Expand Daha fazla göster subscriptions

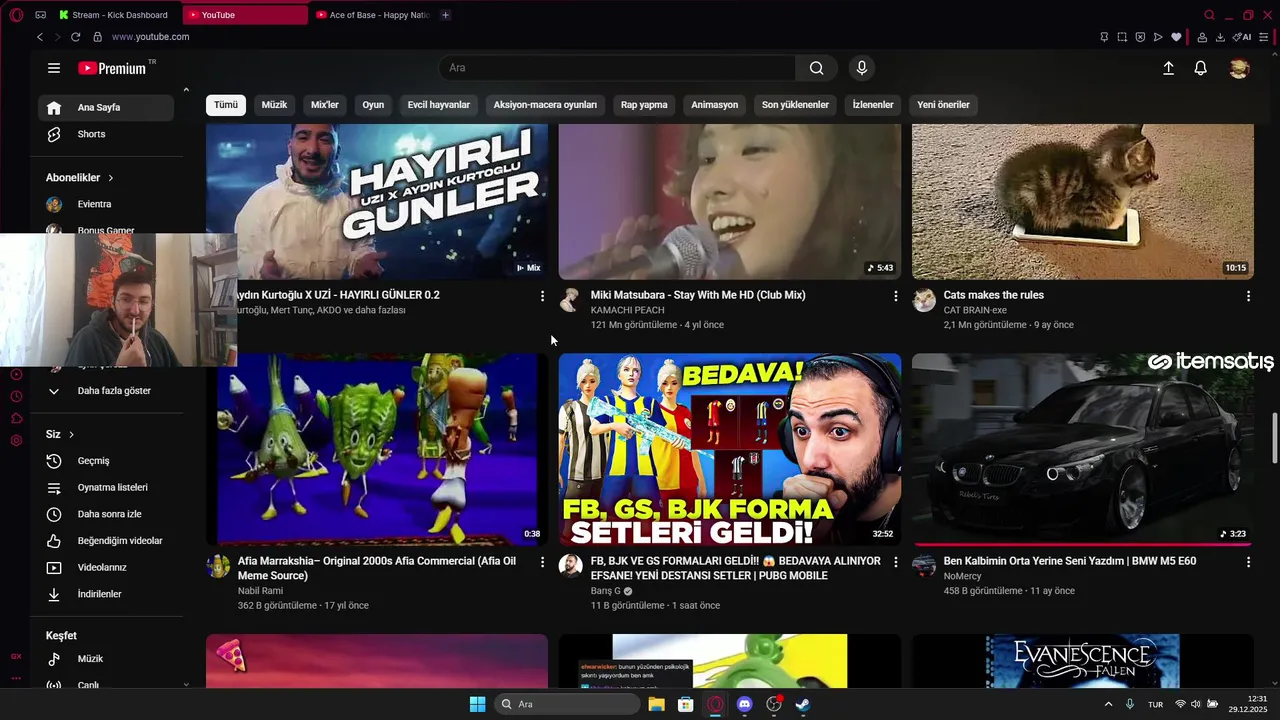pos(106,391)
